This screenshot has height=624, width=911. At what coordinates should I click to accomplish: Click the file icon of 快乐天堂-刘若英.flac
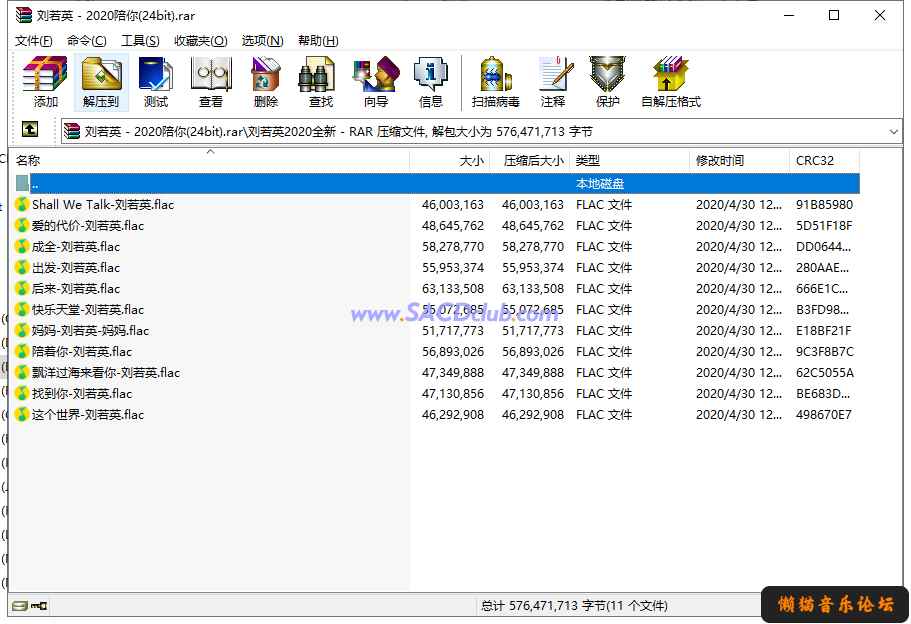pos(21,309)
